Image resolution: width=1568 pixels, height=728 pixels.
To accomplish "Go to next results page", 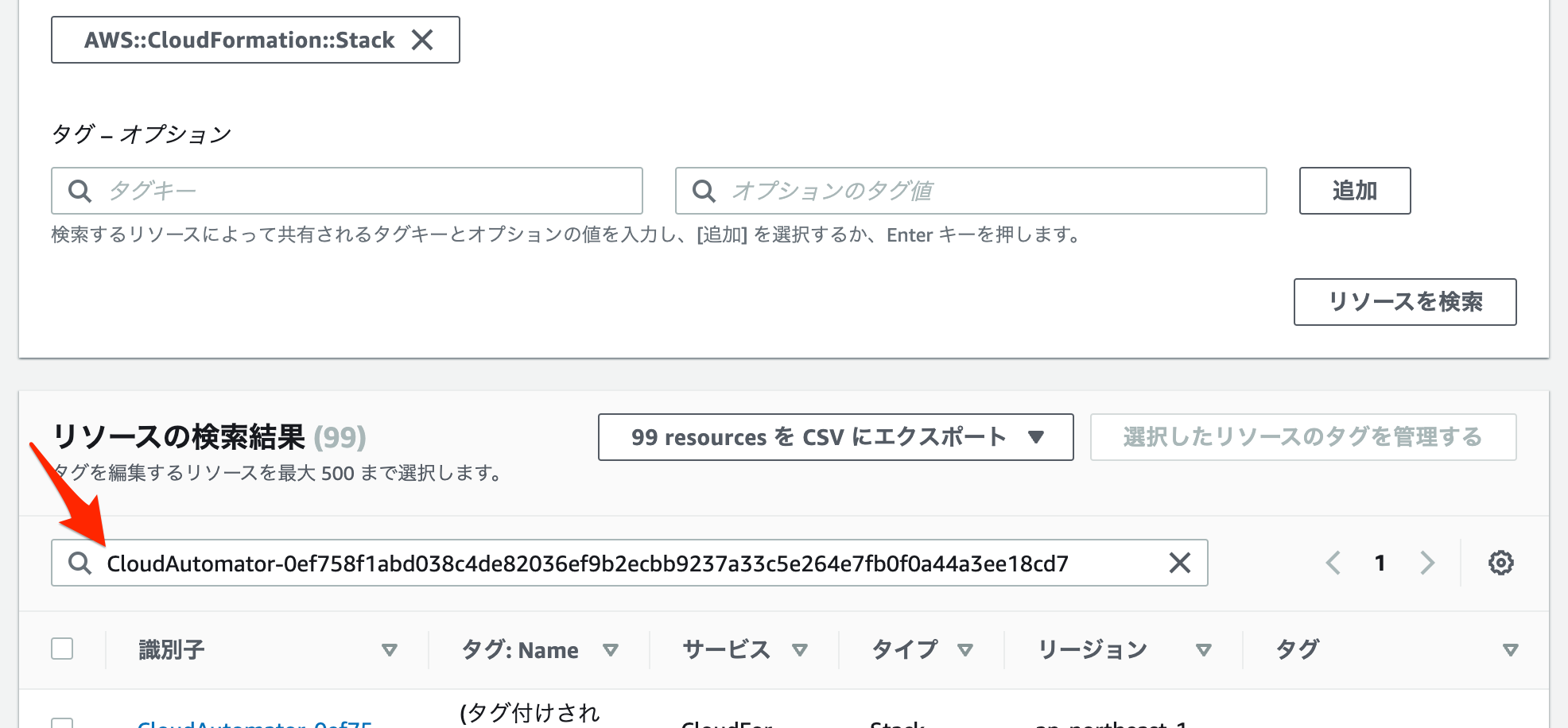I will click(x=1427, y=563).
